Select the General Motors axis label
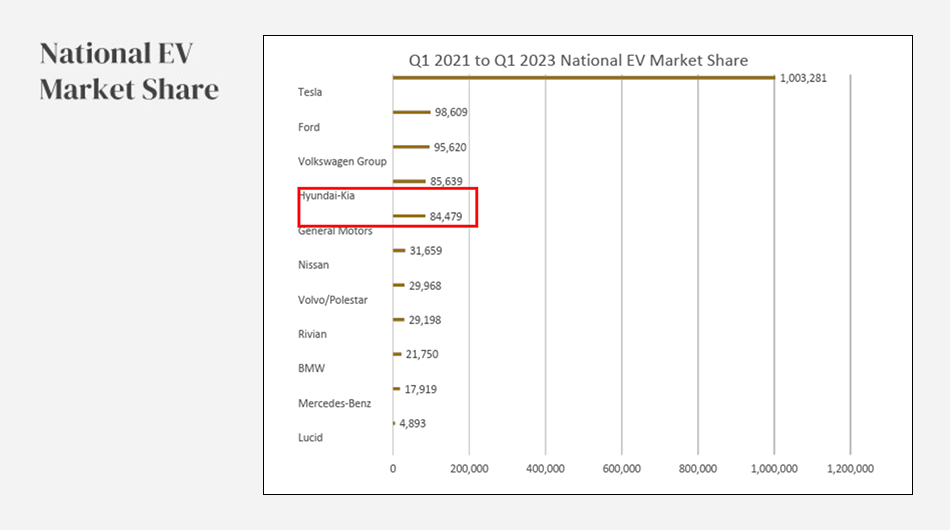950x530 pixels. pos(335,231)
